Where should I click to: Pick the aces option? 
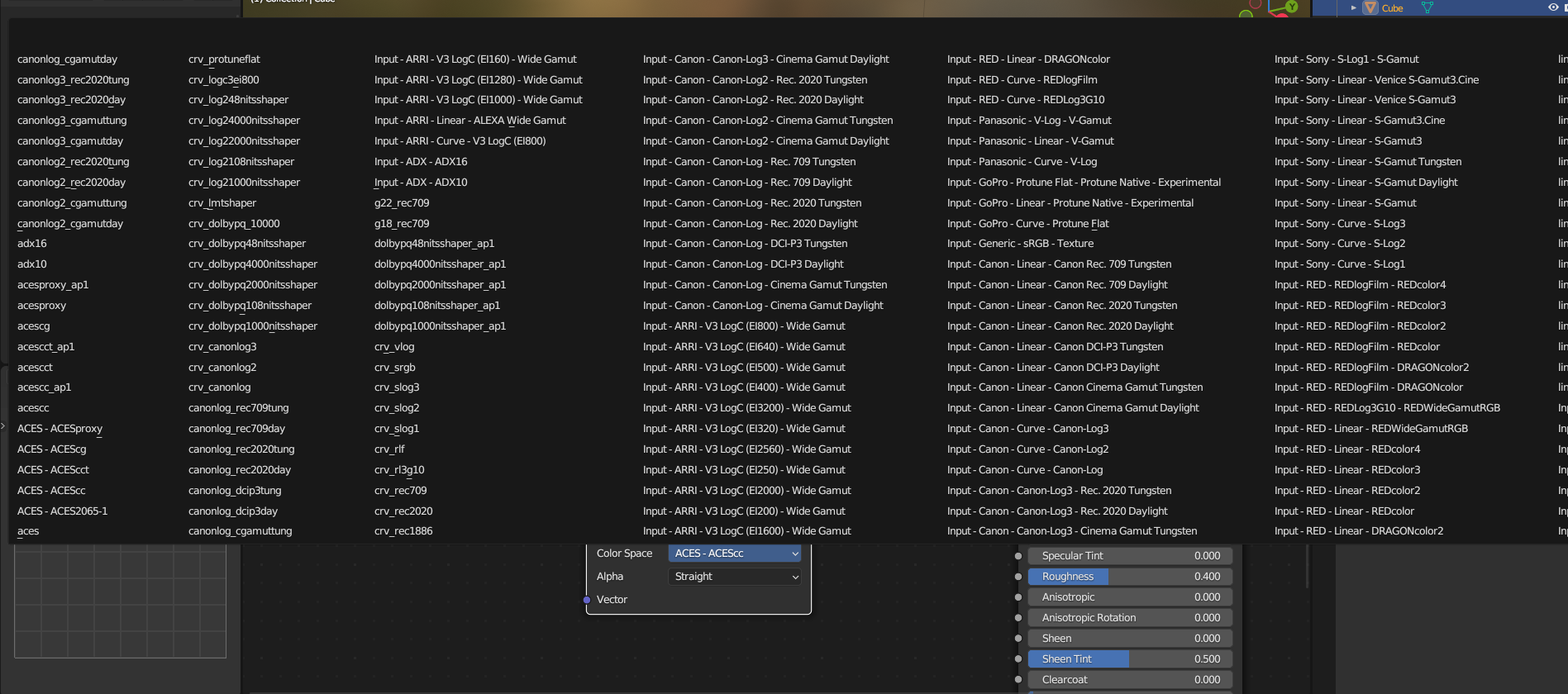[x=28, y=531]
